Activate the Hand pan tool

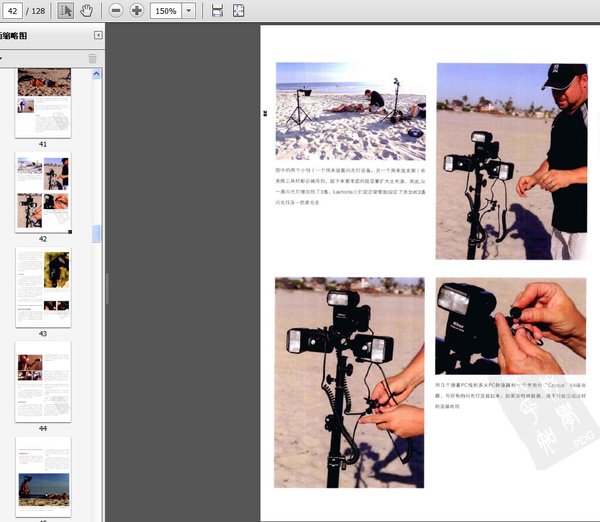[87, 11]
